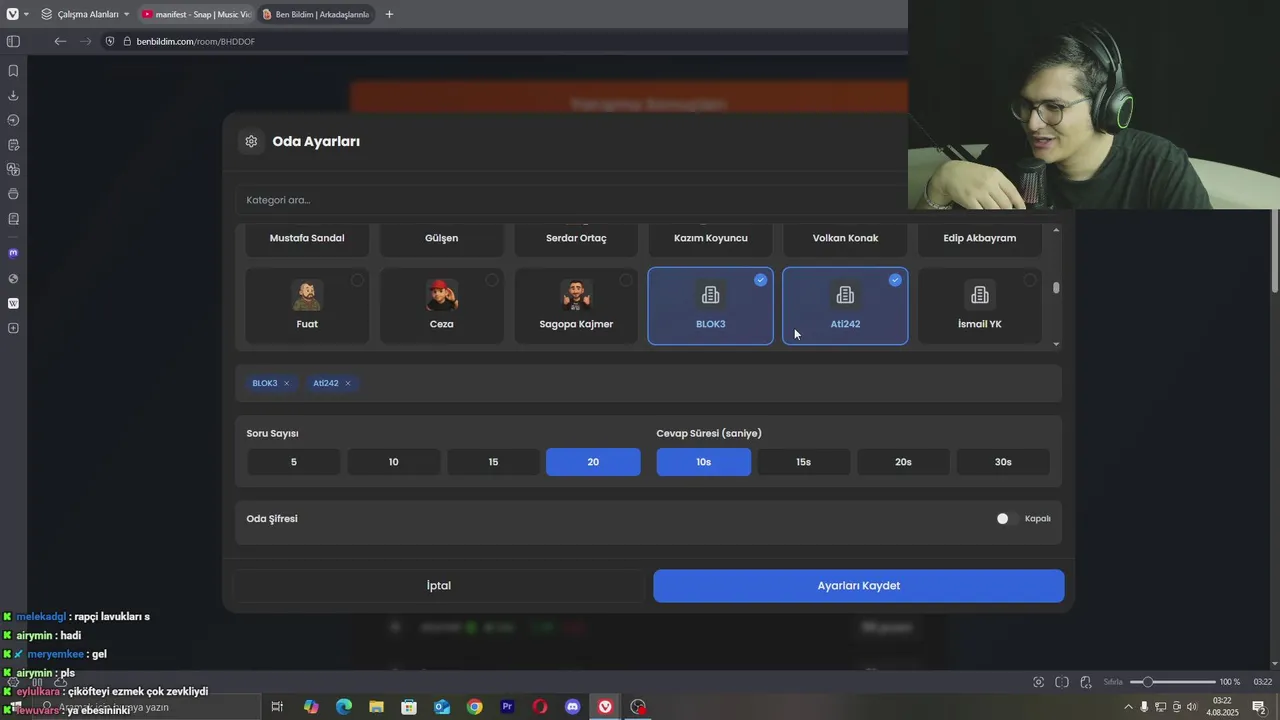Select the Gülşen category
Screen dimensions: 1280x720
click(x=441, y=239)
